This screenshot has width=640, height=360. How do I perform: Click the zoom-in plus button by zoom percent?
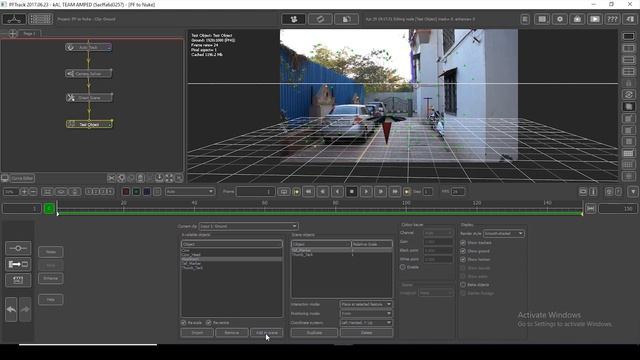tap(24, 191)
